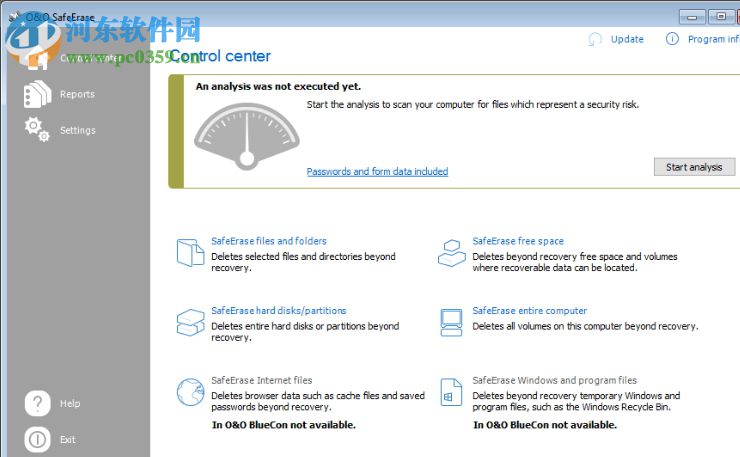Open the Settings gears icon
Image resolution: width=740 pixels, height=457 pixels.
[x=37, y=130]
